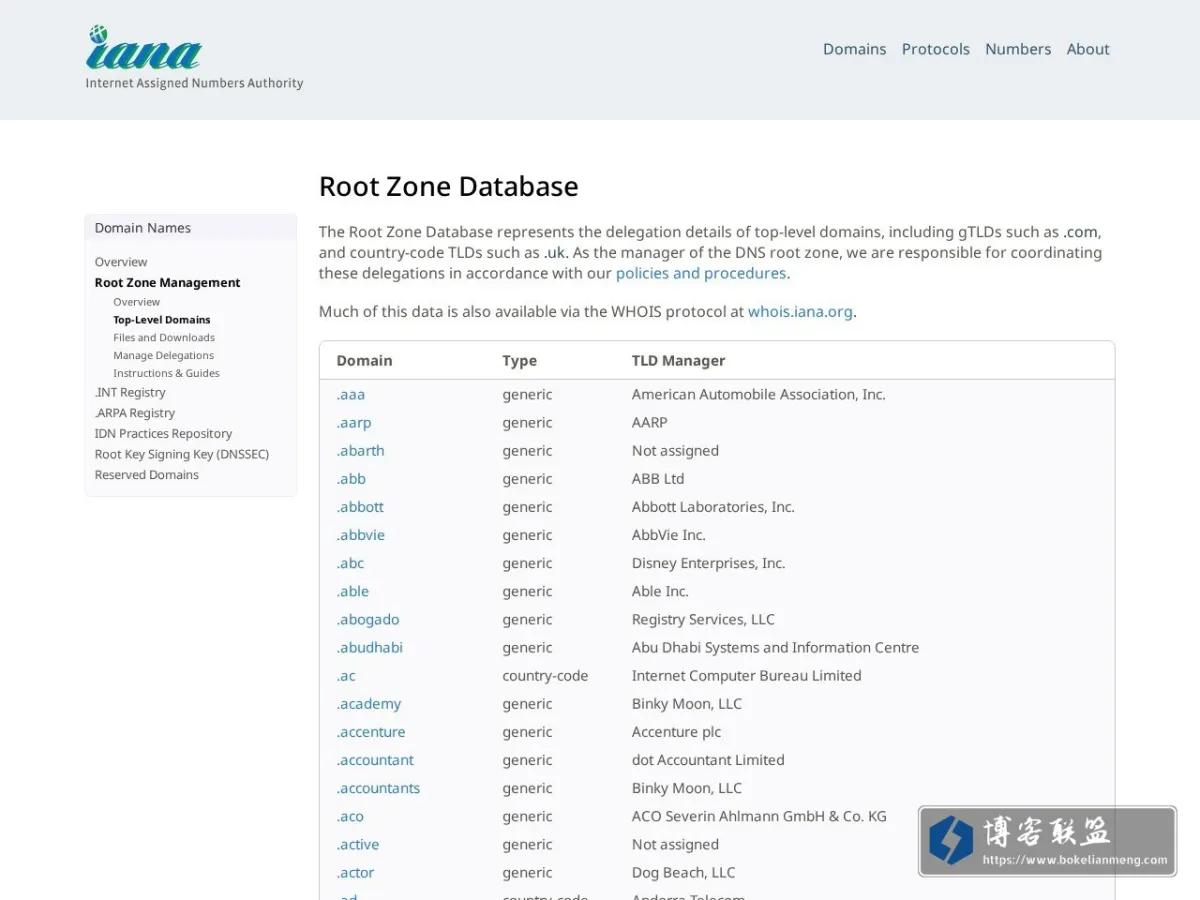Open IDN Practices Repository
The image size is (1200, 900).
163,434
